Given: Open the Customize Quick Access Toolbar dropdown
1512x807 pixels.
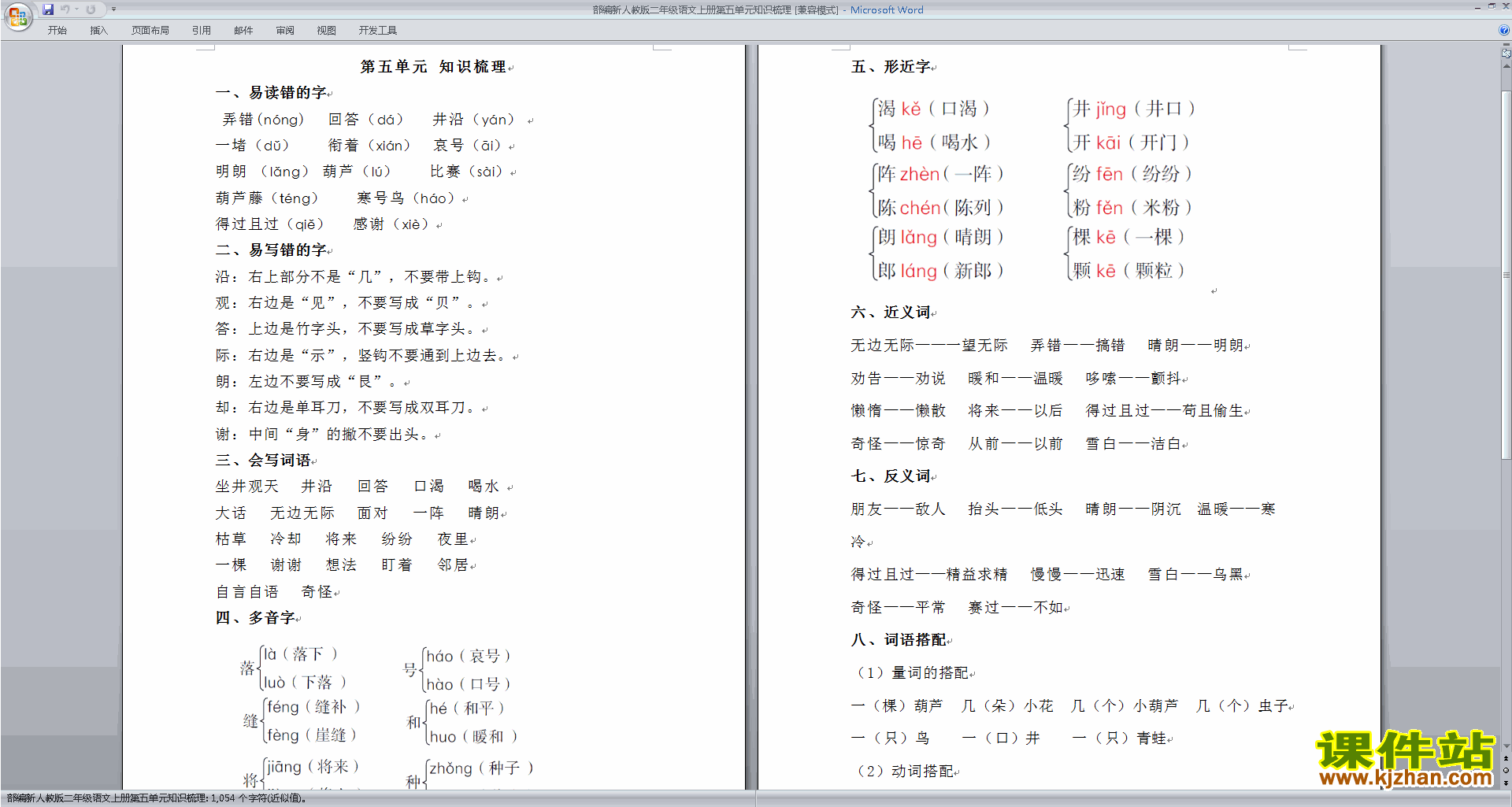Looking at the screenshot, I should 113,9.
